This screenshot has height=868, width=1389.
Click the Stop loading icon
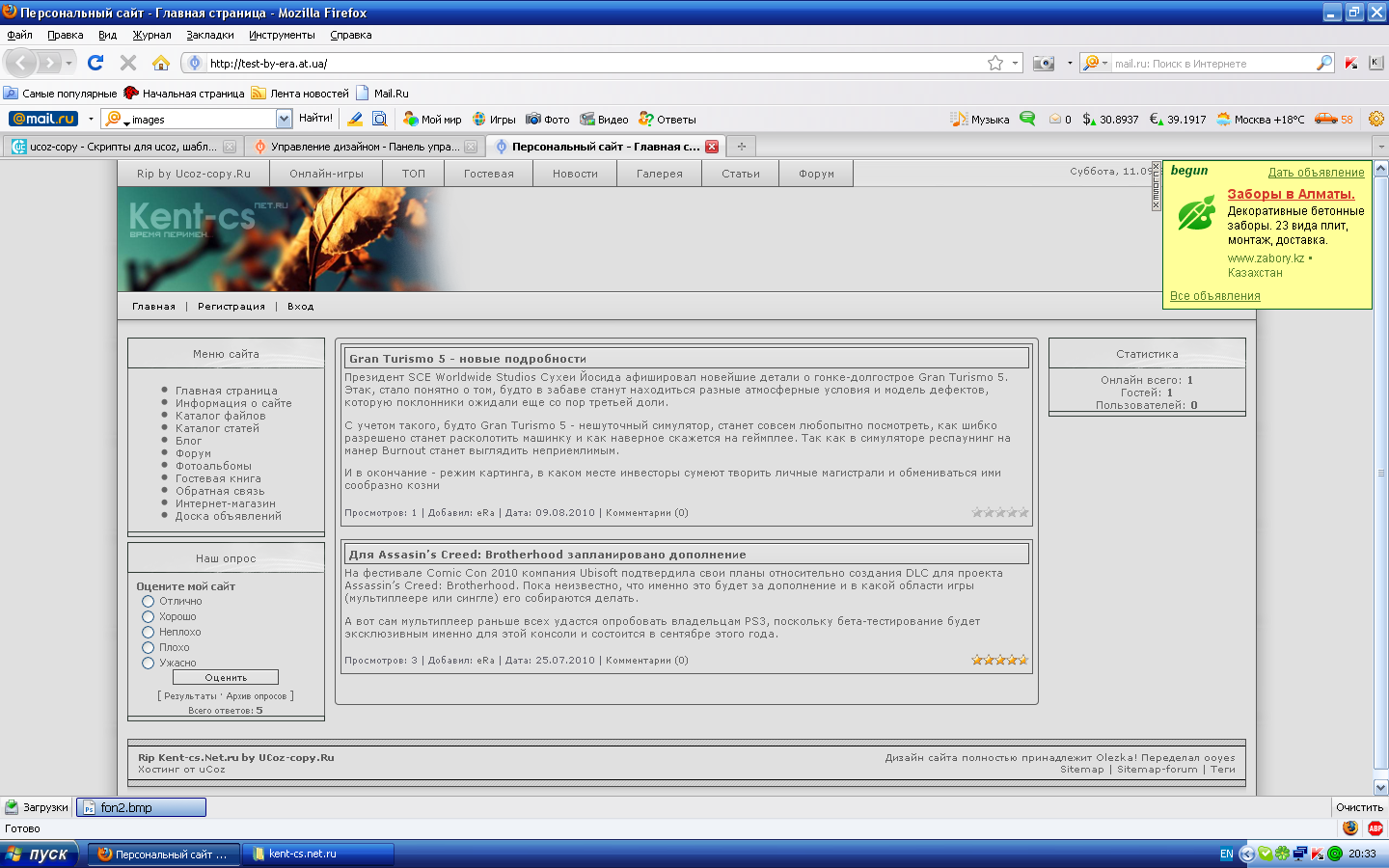click(127, 63)
